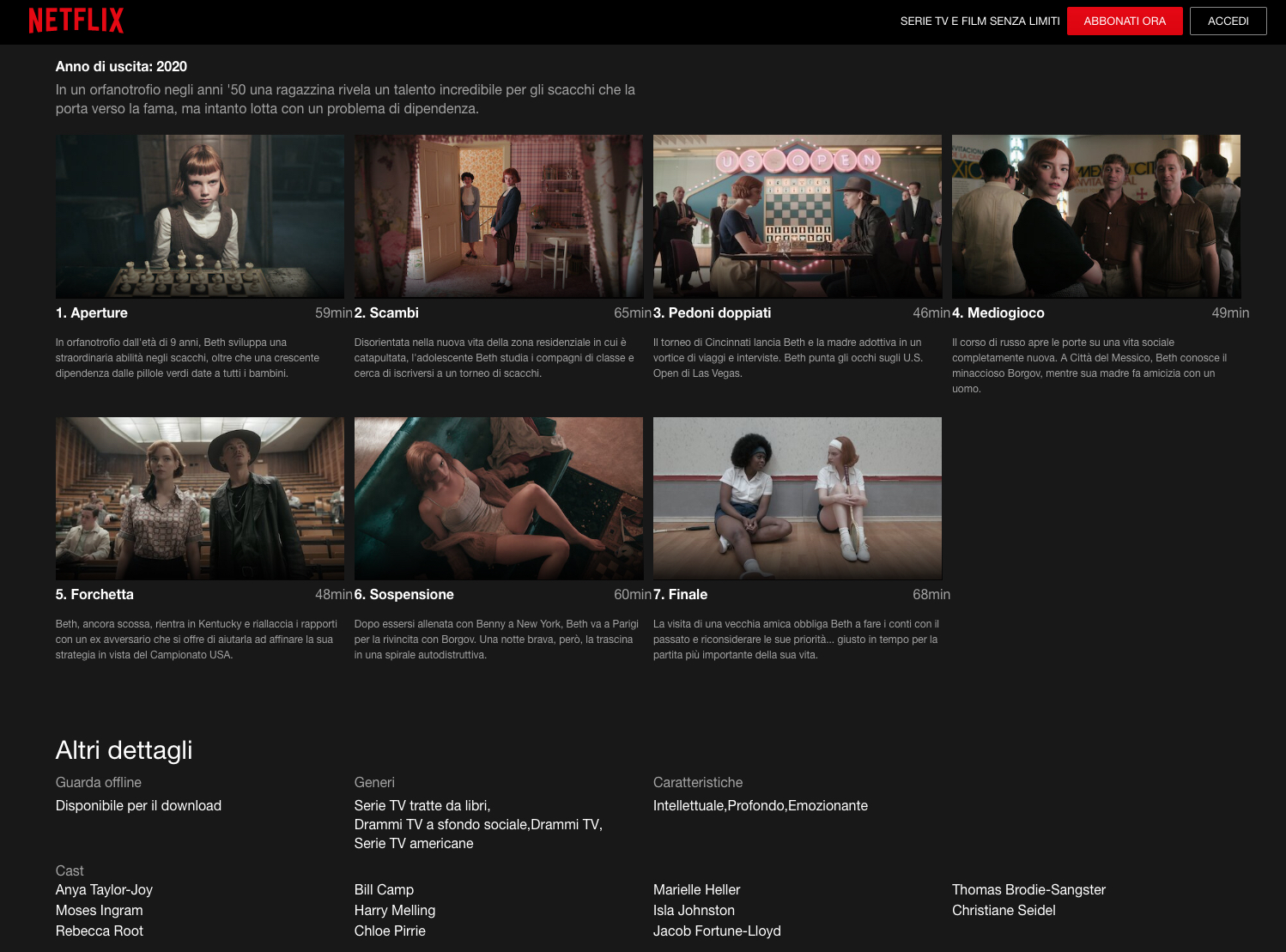Open genre 'Serie TV americane'

coord(414,844)
